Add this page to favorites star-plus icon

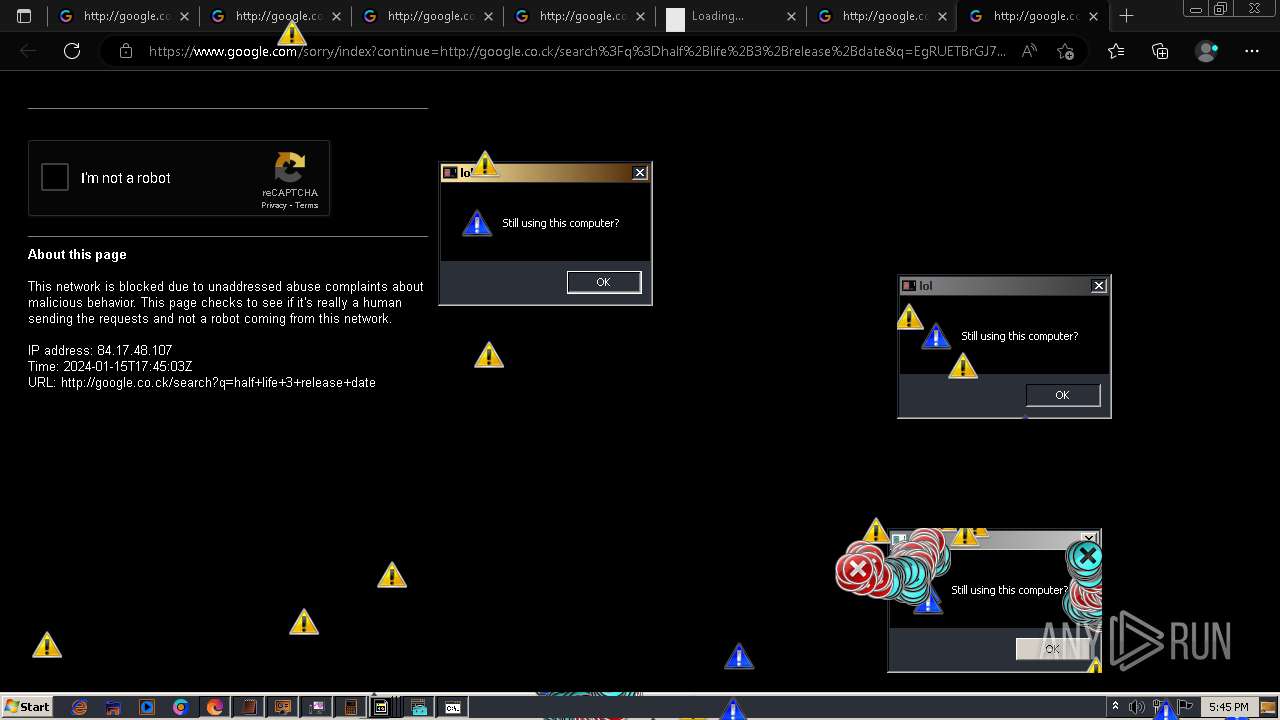(1065, 51)
